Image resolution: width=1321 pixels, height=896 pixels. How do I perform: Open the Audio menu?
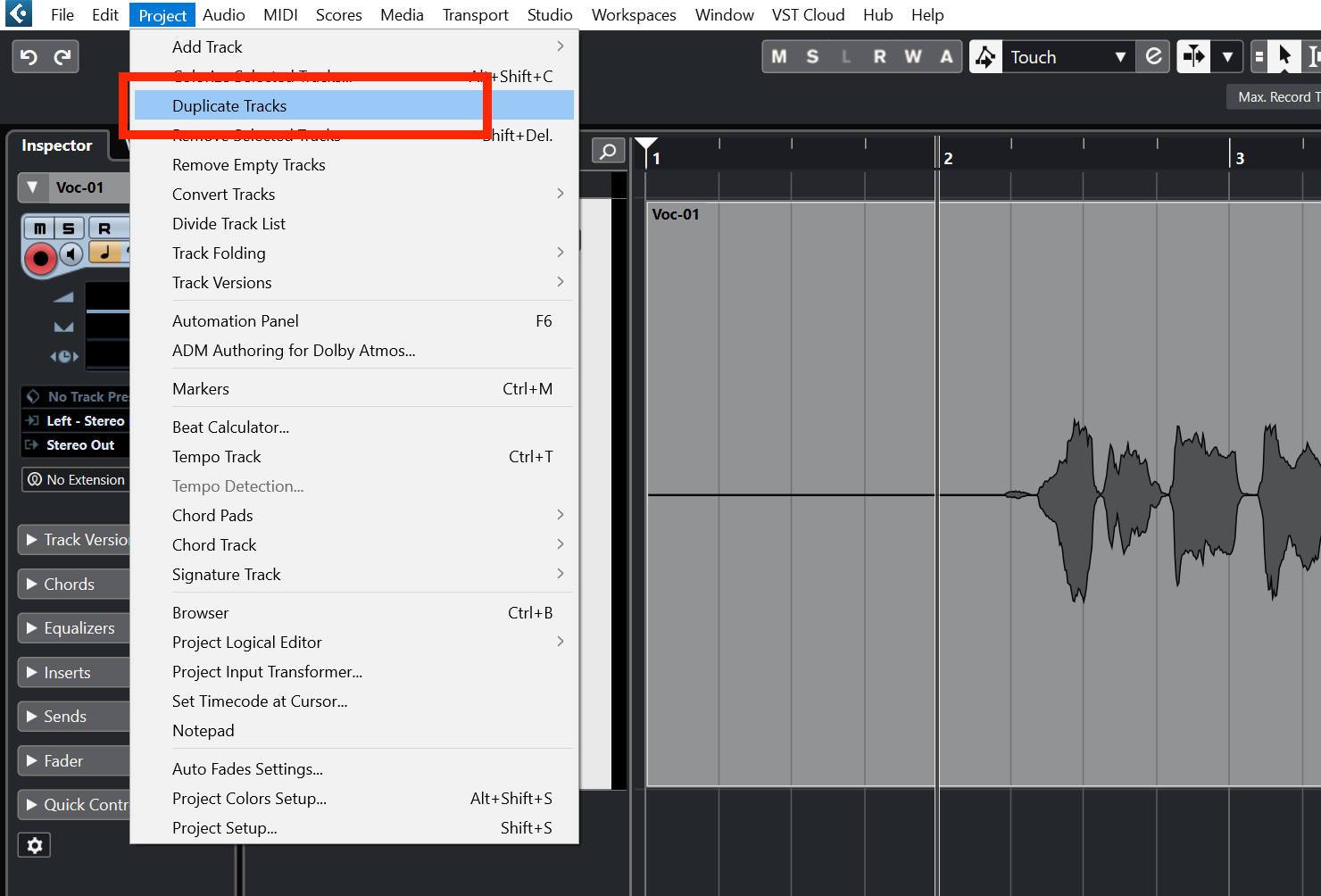click(223, 14)
